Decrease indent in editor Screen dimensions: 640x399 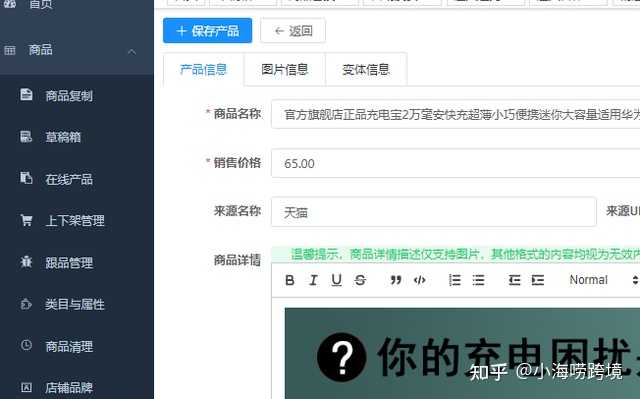(514, 280)
